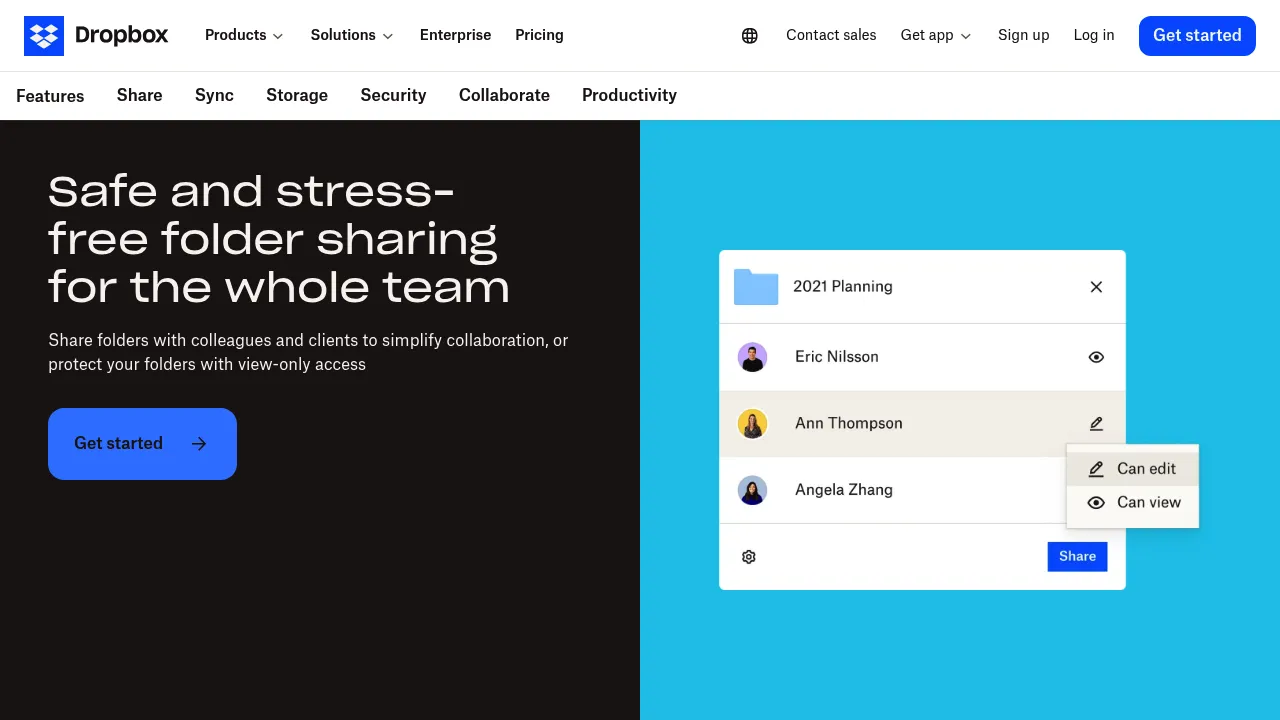Click Ann Thompson's avatar
Image resolution: width=1280 pixels, height=720 pixels.
[752, 424]
